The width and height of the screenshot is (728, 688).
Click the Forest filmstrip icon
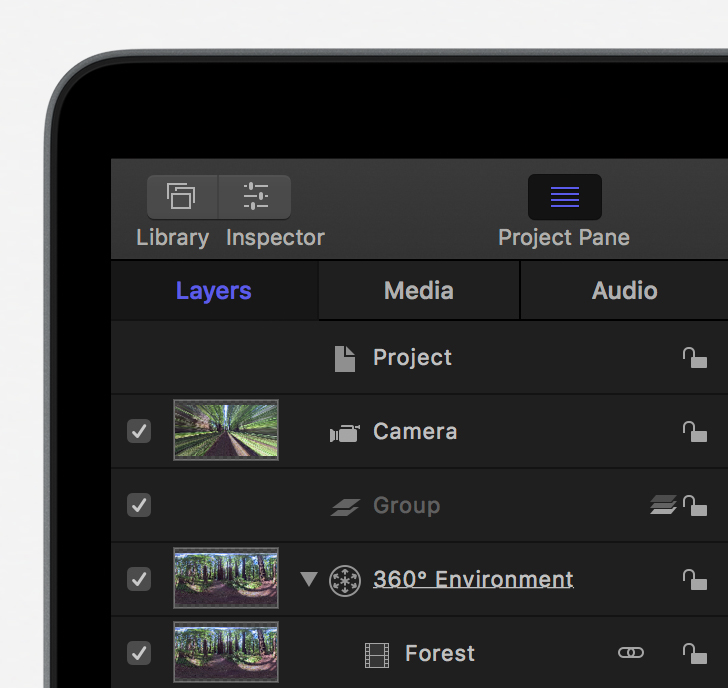click(x=377, y=655)
